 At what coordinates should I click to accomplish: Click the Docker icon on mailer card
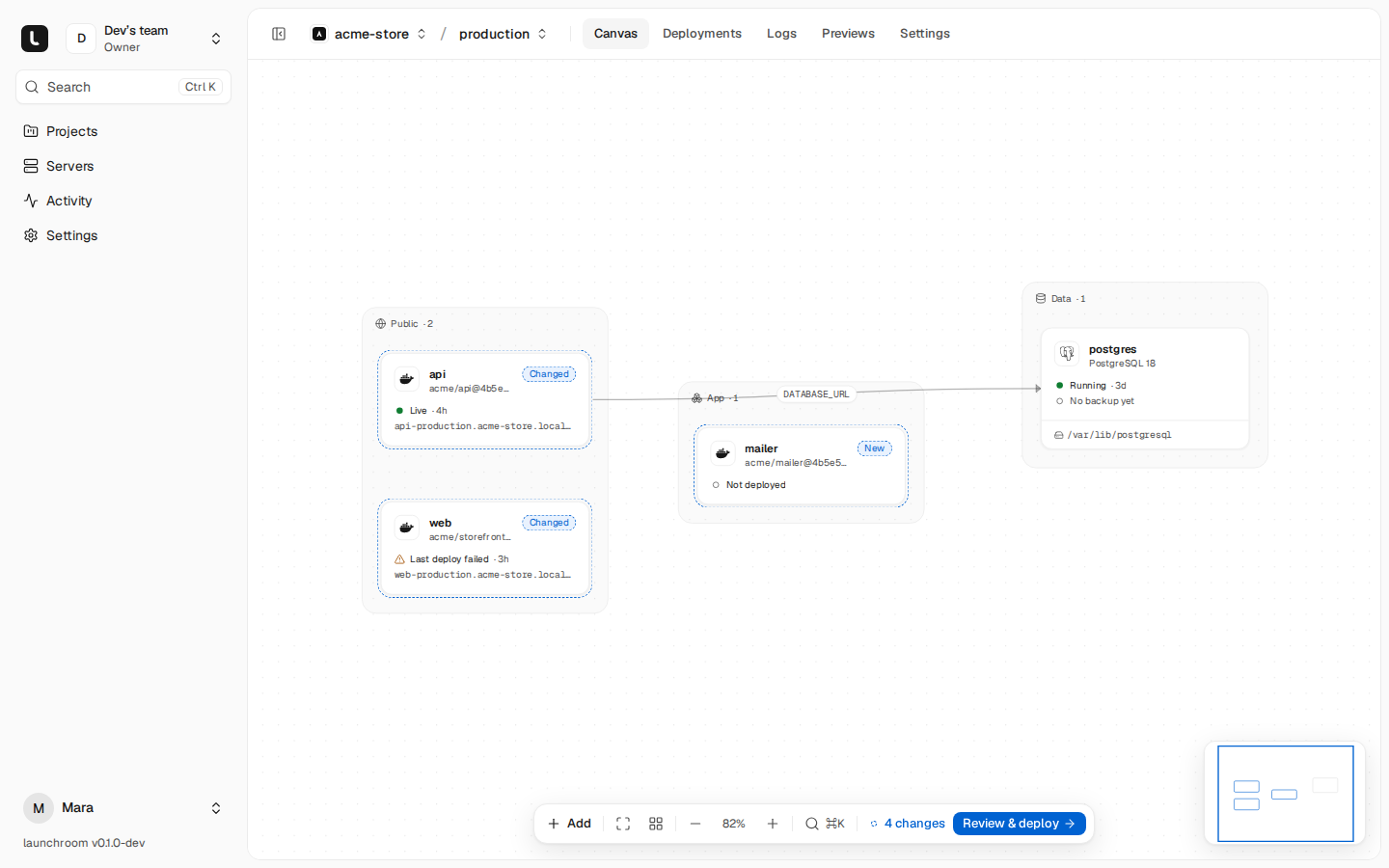click(722, 453)
